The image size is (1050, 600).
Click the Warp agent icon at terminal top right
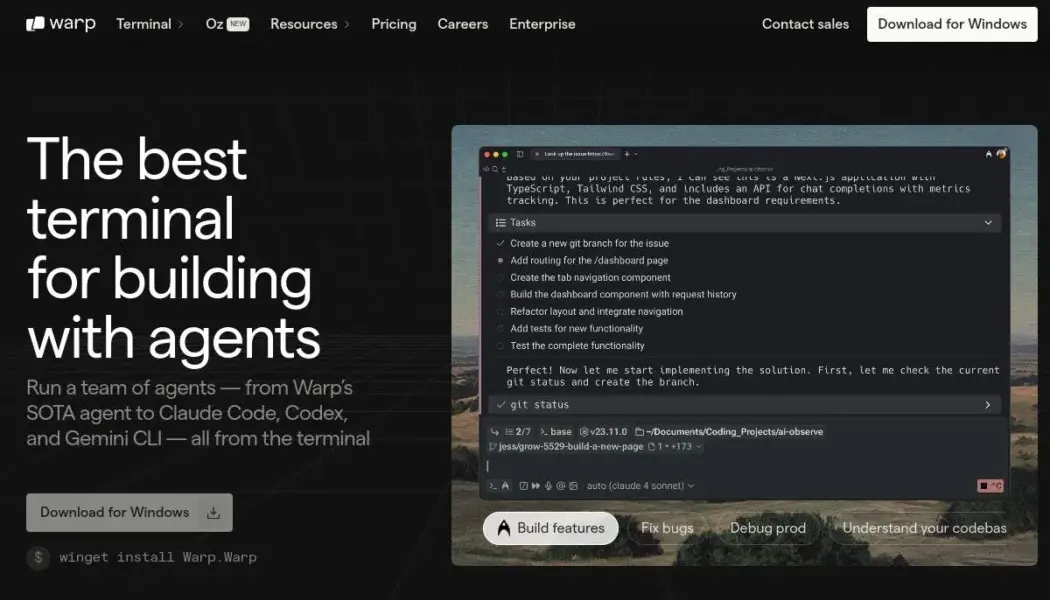pos(989,154)
